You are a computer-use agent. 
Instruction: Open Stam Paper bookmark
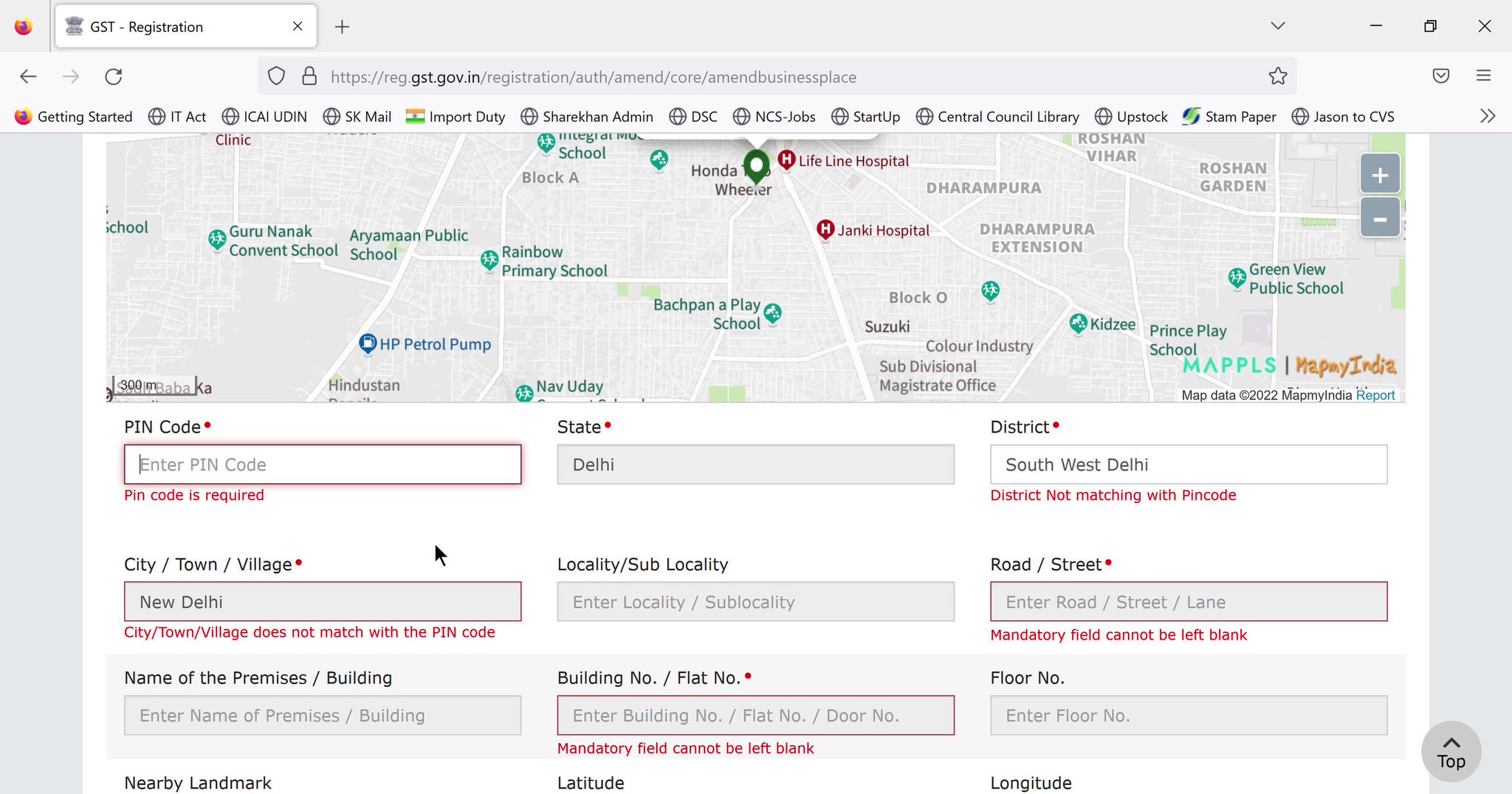(x=1229, y=117)
